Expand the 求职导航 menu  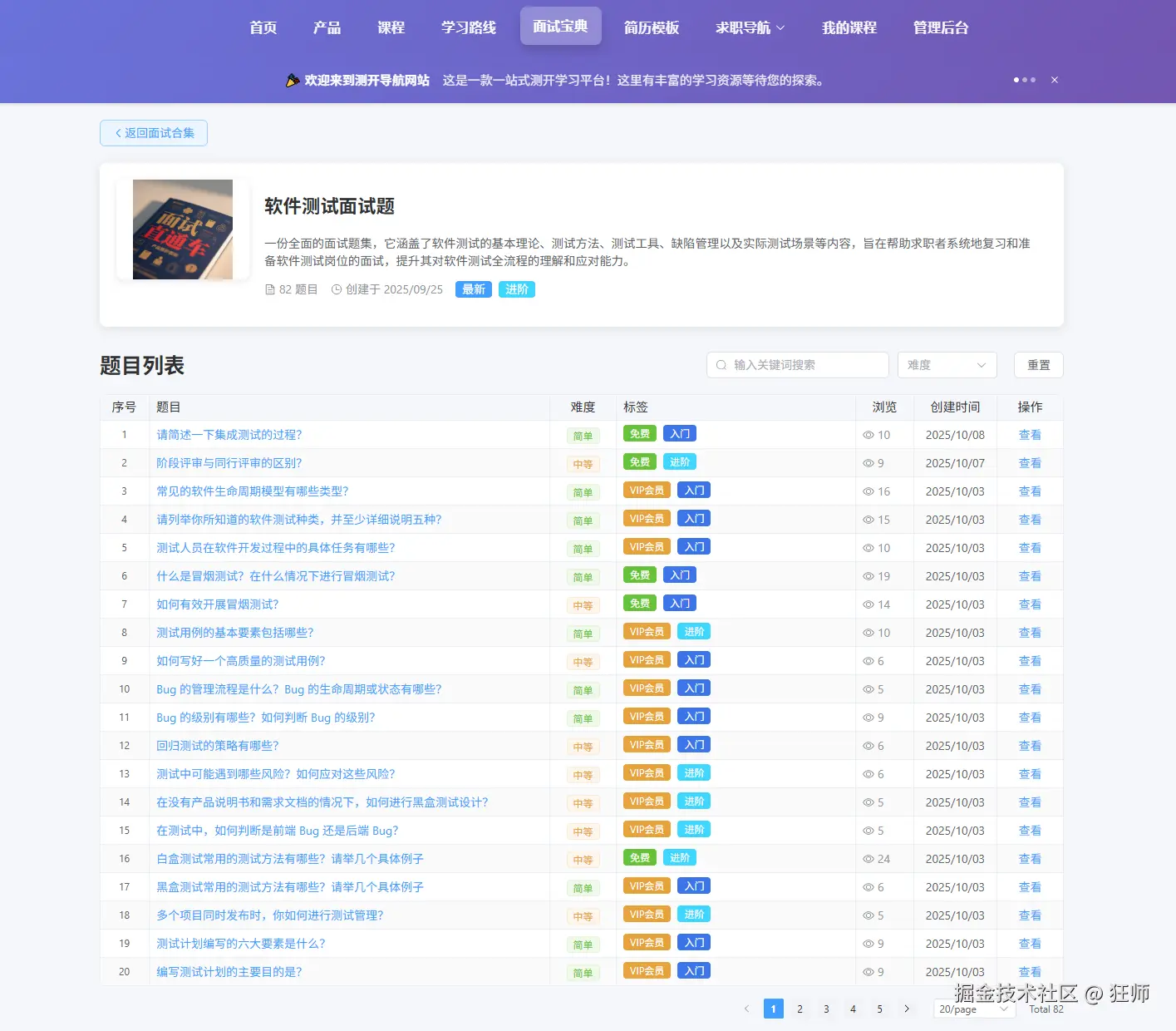[750, 27]
